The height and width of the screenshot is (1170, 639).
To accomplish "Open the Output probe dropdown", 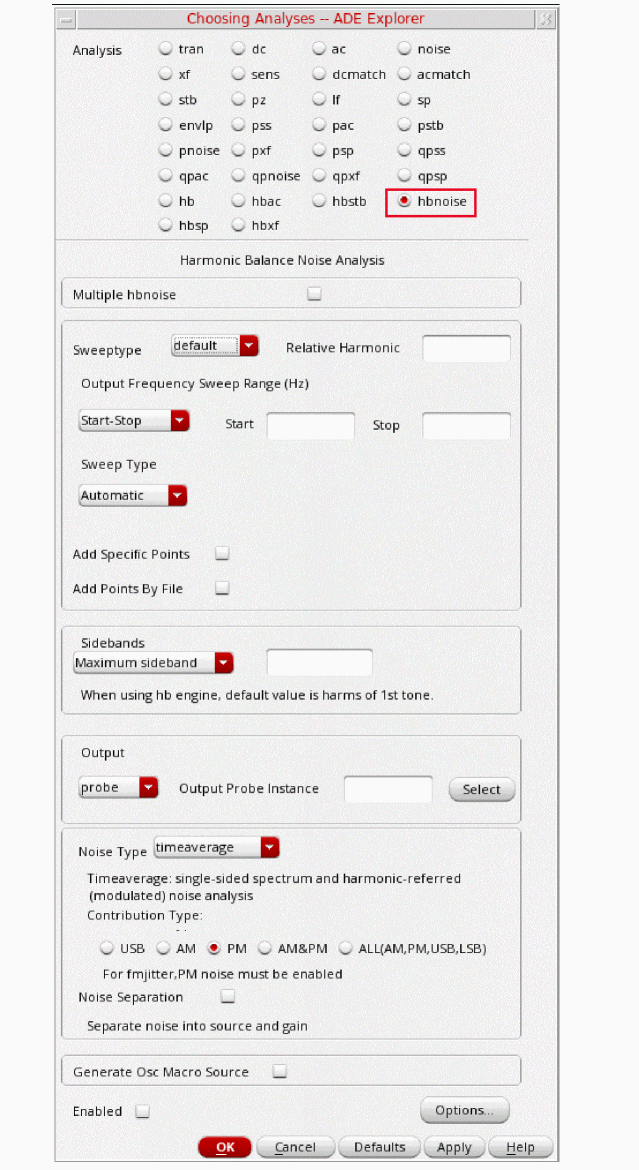I will pos(119,788).
